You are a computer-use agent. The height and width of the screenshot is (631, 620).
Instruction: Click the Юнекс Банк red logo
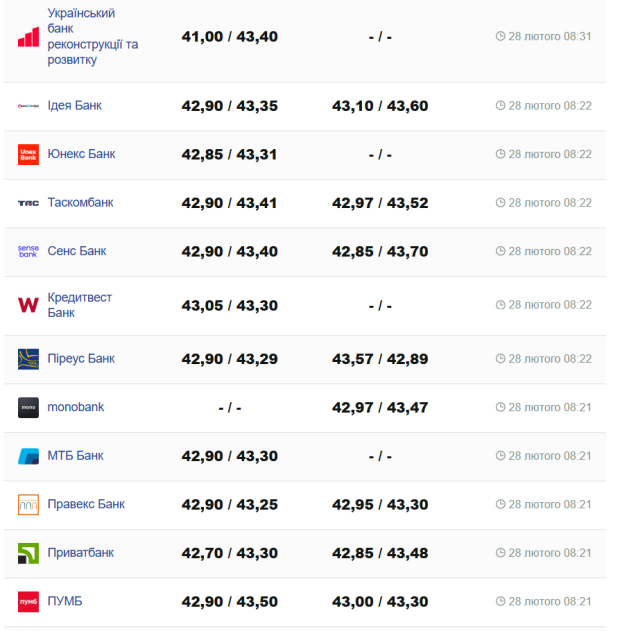[28, 155]
